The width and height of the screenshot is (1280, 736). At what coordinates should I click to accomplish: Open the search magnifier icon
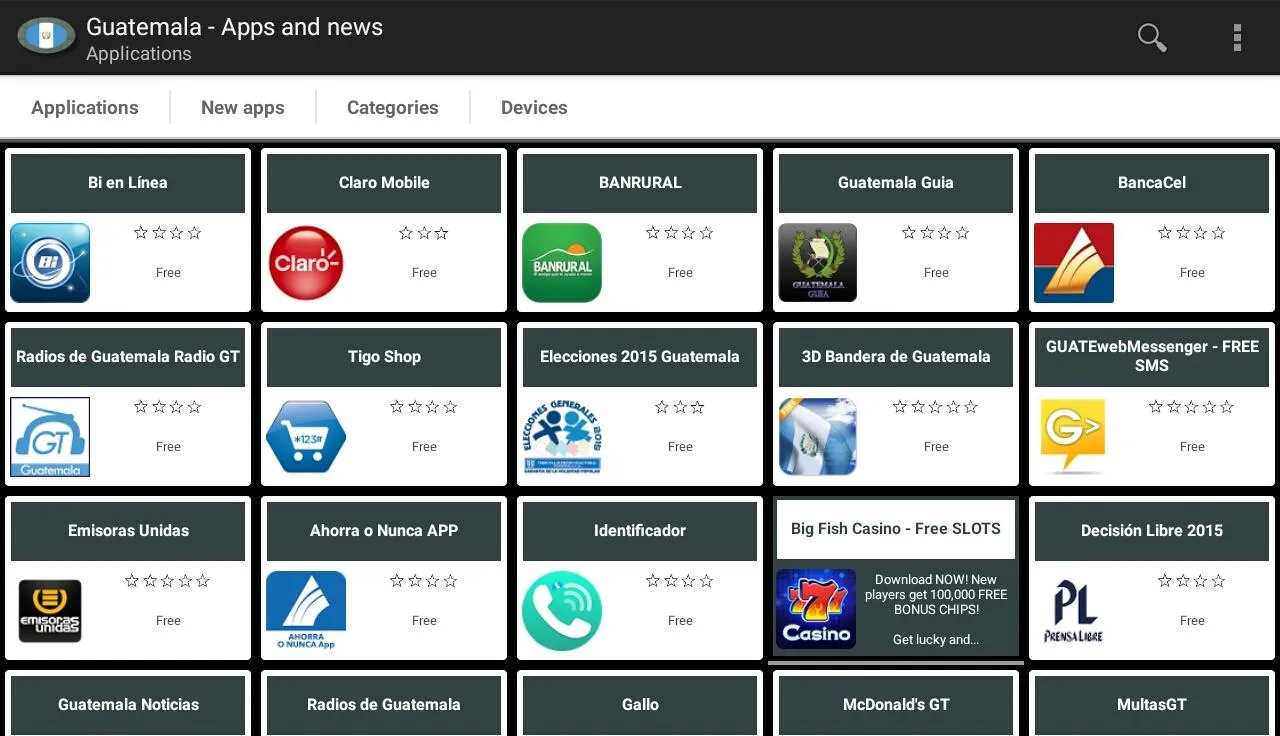tap(1152, 38)
